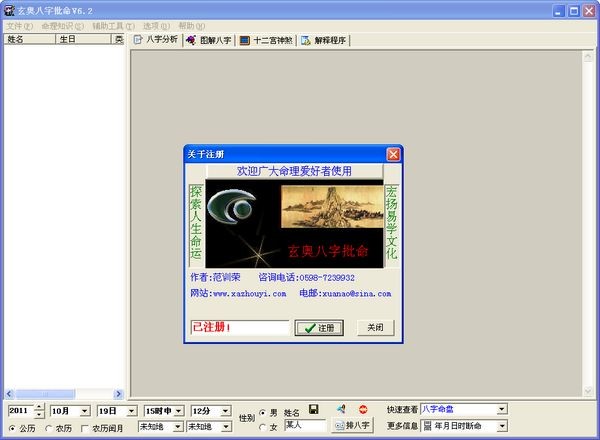
Task: Click the 姓名 column header
Action: point(29,39)
